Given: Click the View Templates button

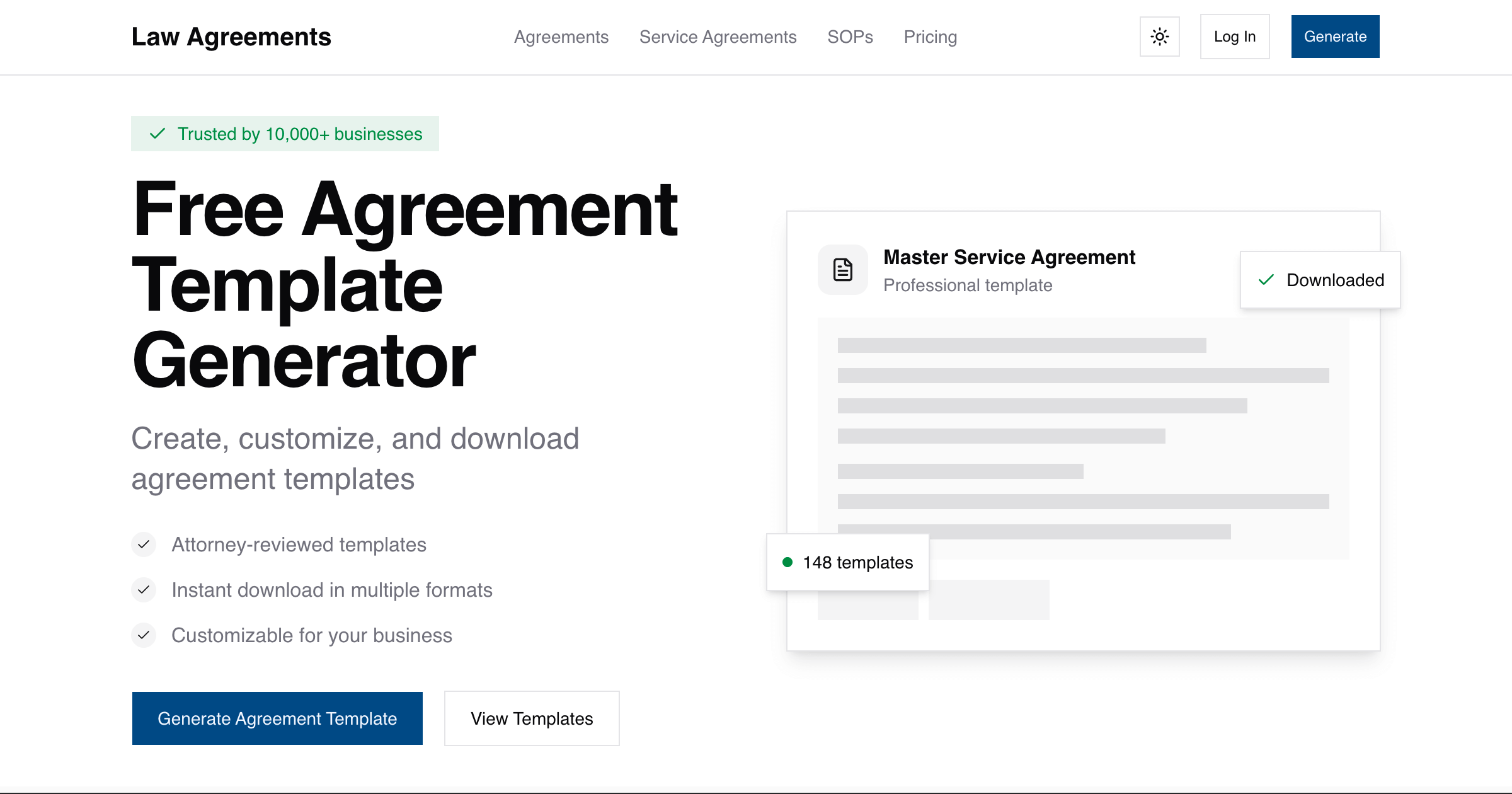Looking at the screenshot, I should pyautogui.click(x=531, y=718).
